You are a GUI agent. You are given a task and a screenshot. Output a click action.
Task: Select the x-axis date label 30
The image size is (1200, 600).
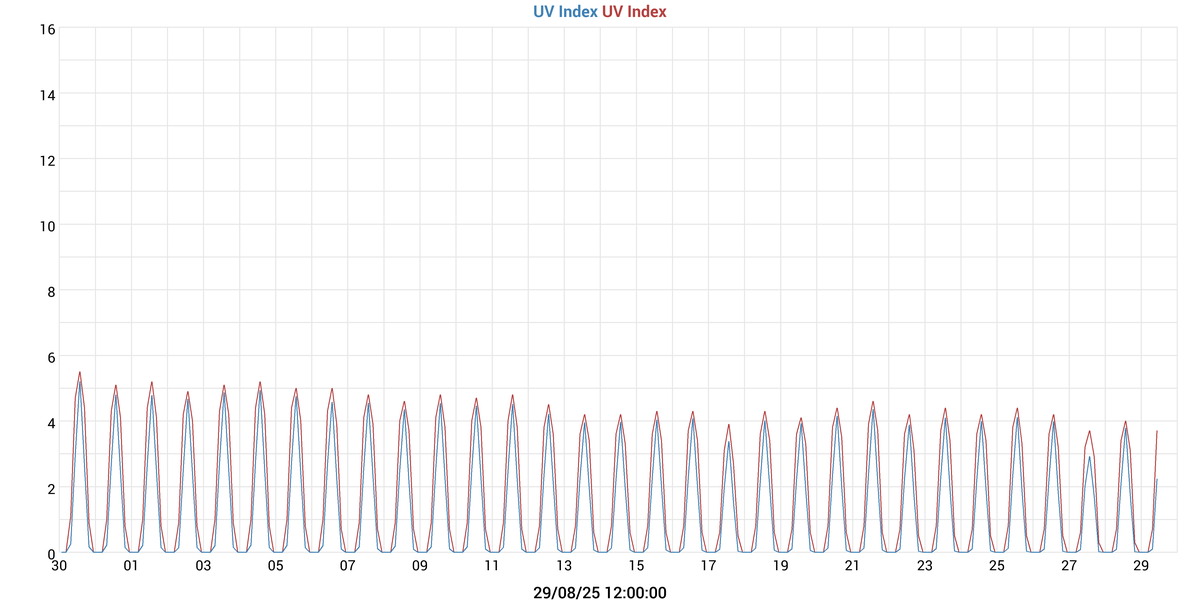point(59,566)
